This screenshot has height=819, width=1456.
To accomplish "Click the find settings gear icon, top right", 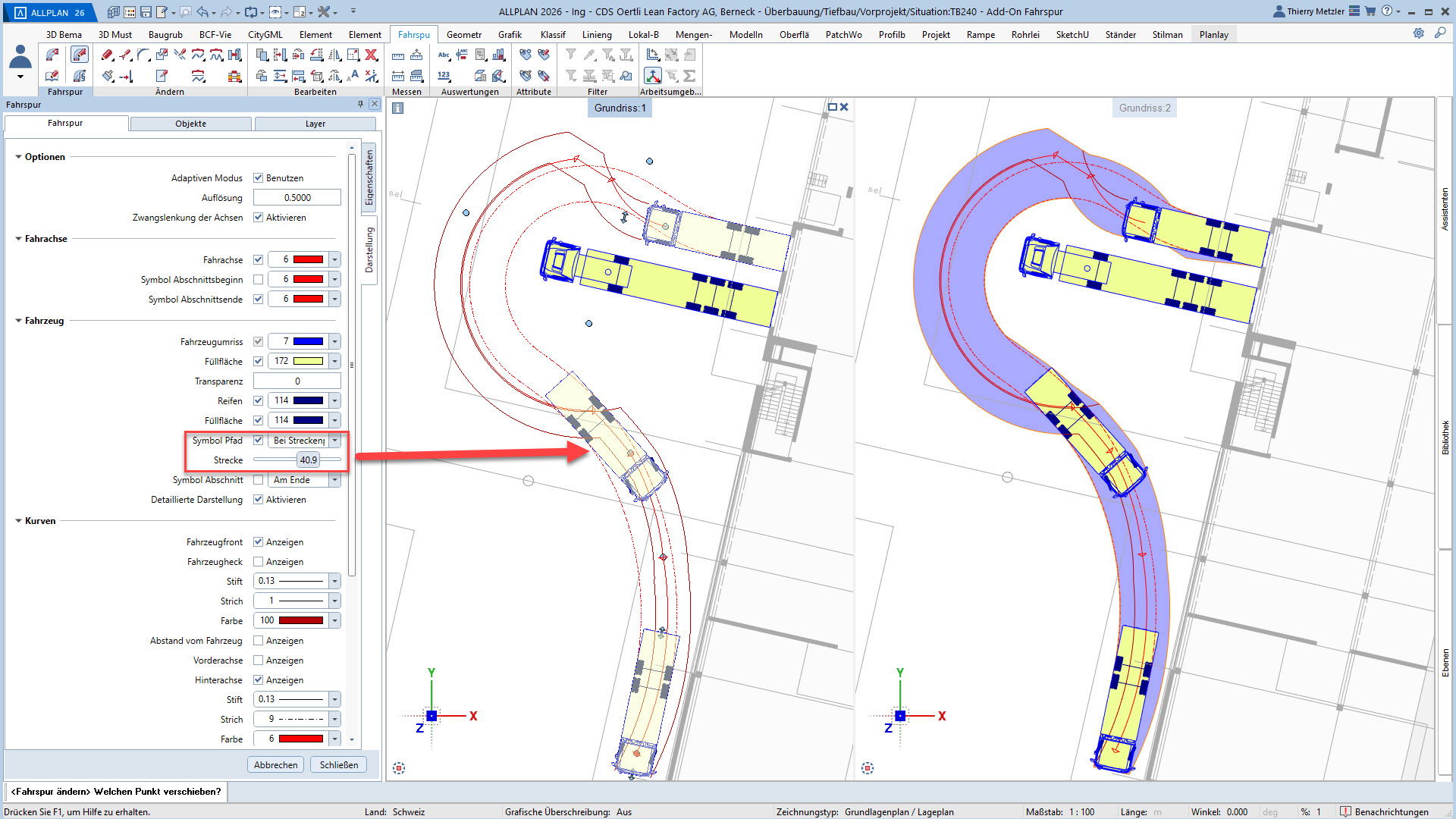I will pos(1418,33).
